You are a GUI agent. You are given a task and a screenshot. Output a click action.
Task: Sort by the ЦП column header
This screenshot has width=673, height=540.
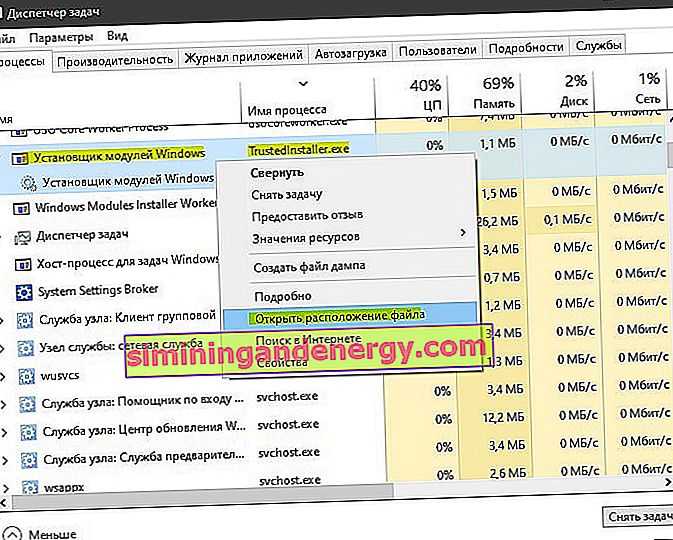(x=431, y=104)
